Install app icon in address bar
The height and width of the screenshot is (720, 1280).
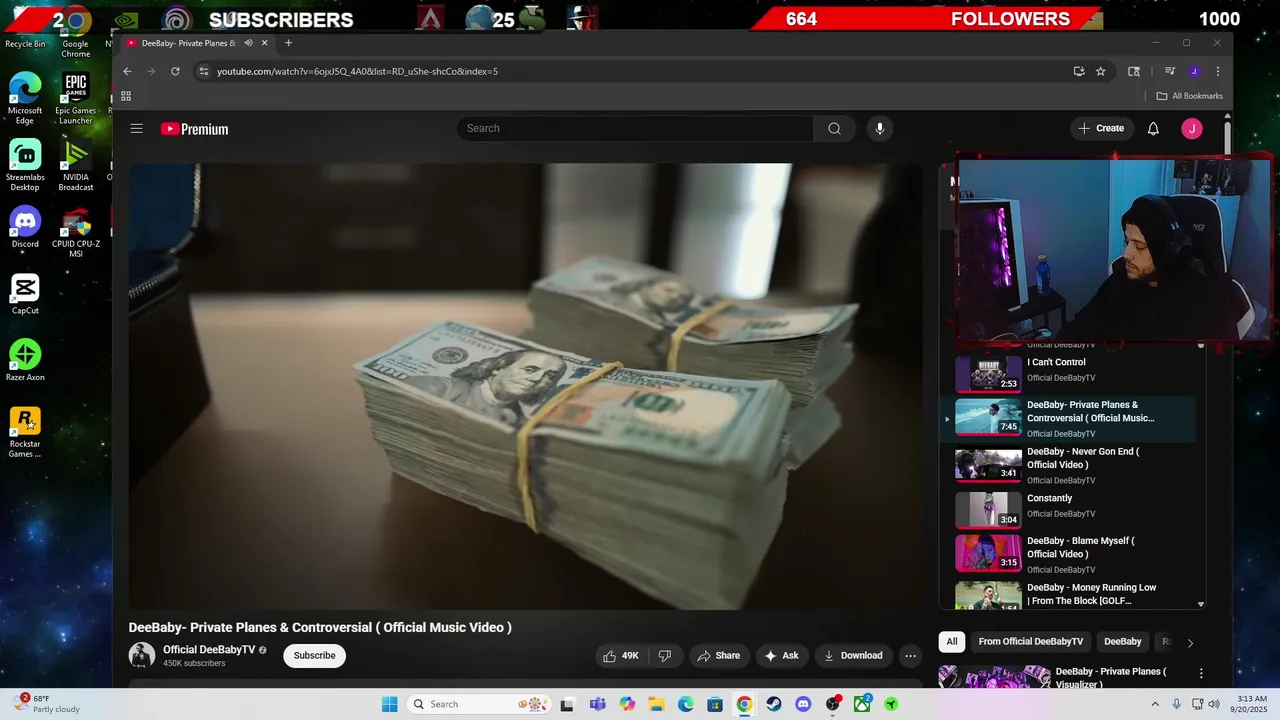(1078, 71)
